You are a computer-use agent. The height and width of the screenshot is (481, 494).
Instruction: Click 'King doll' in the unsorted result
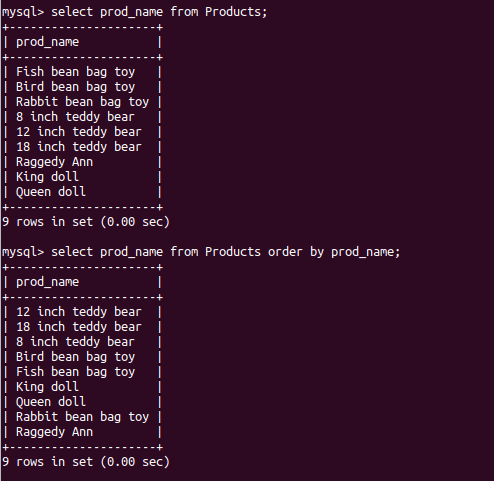pyautogui.click(x=48, y=177)
